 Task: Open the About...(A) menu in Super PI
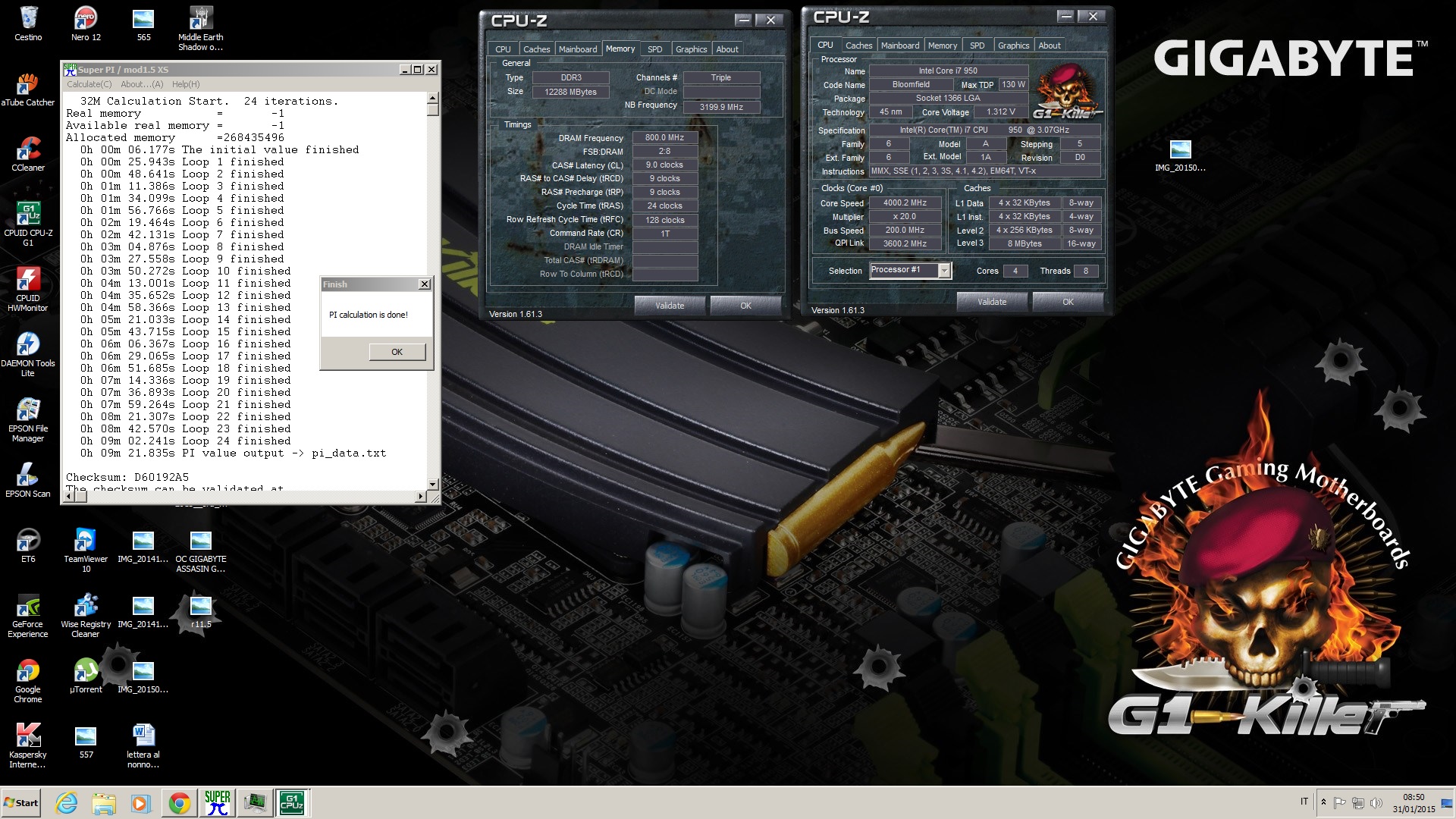(x=142, y=84)
